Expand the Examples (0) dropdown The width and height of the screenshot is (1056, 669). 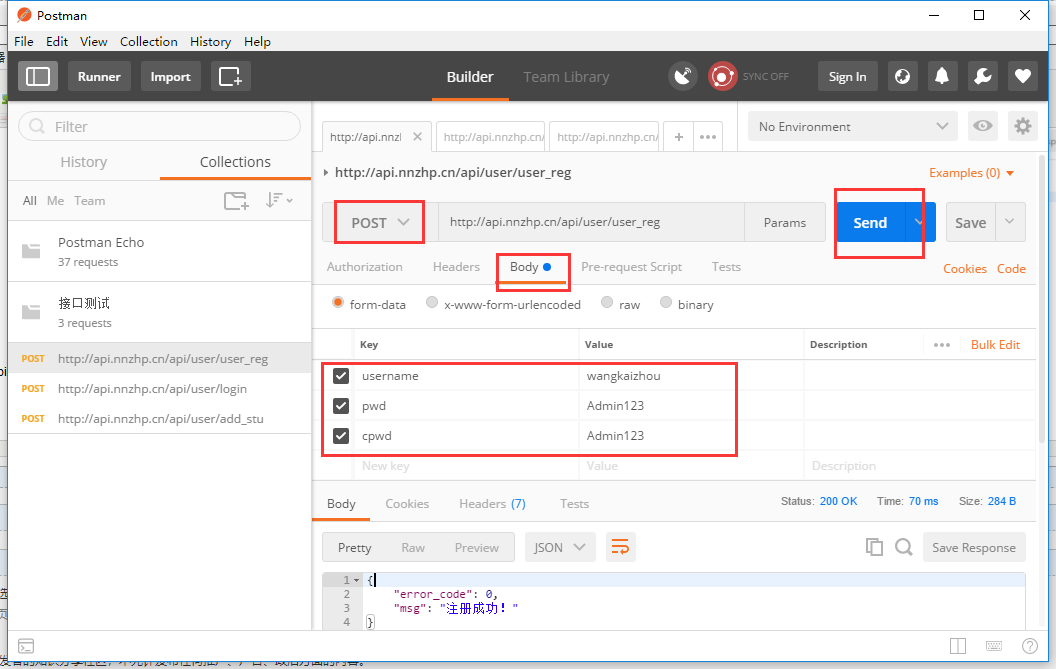971,173
